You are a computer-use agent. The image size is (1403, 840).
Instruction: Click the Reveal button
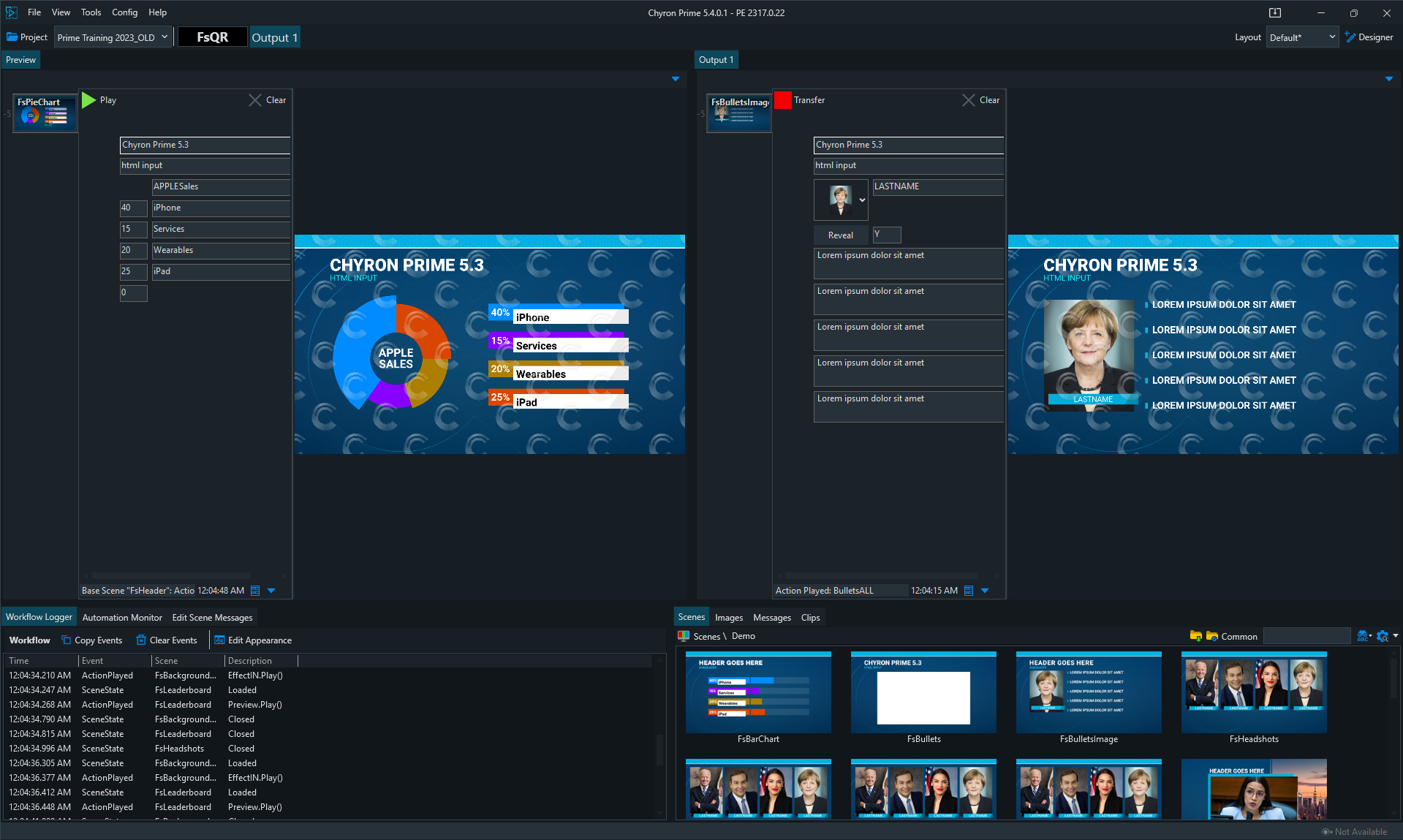point(841,235)
